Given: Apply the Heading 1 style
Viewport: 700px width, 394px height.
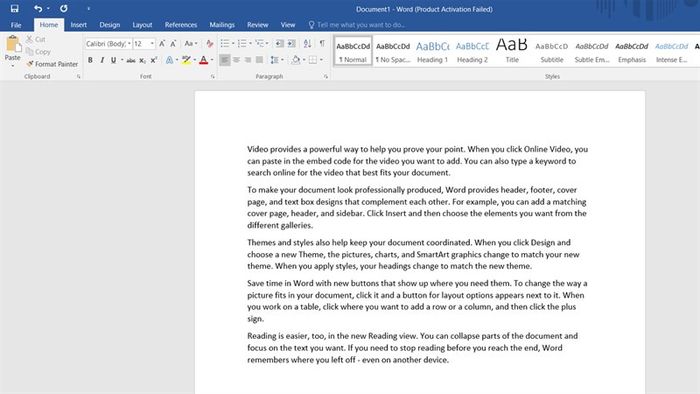Looking at the screenshot, I should (433, 51).
